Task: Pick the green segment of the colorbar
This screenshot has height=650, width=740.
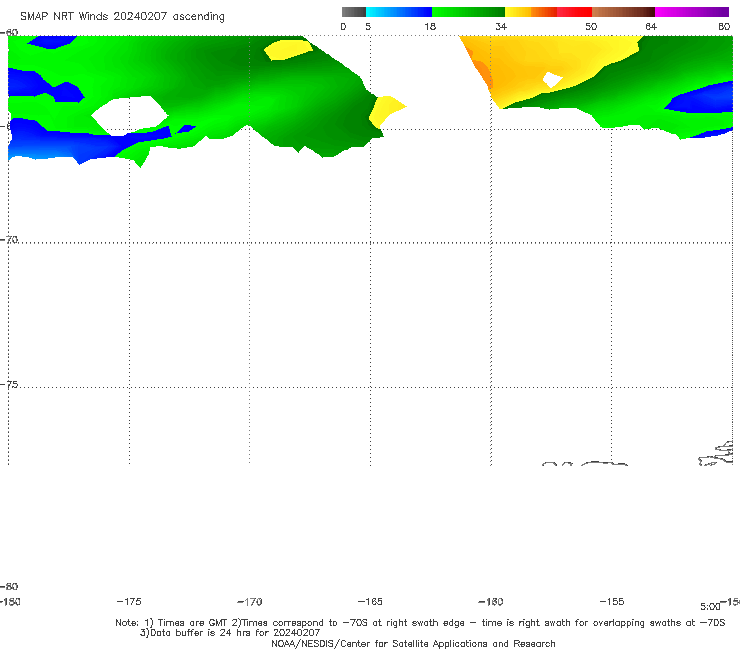Action: pos(468,12)
